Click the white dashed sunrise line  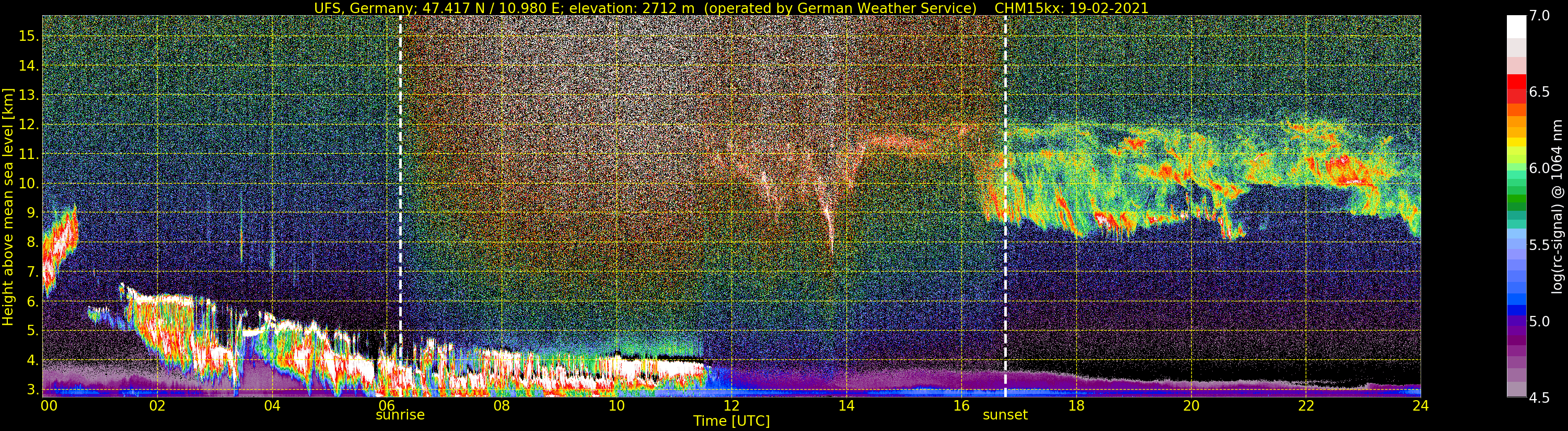pos(400,206)
